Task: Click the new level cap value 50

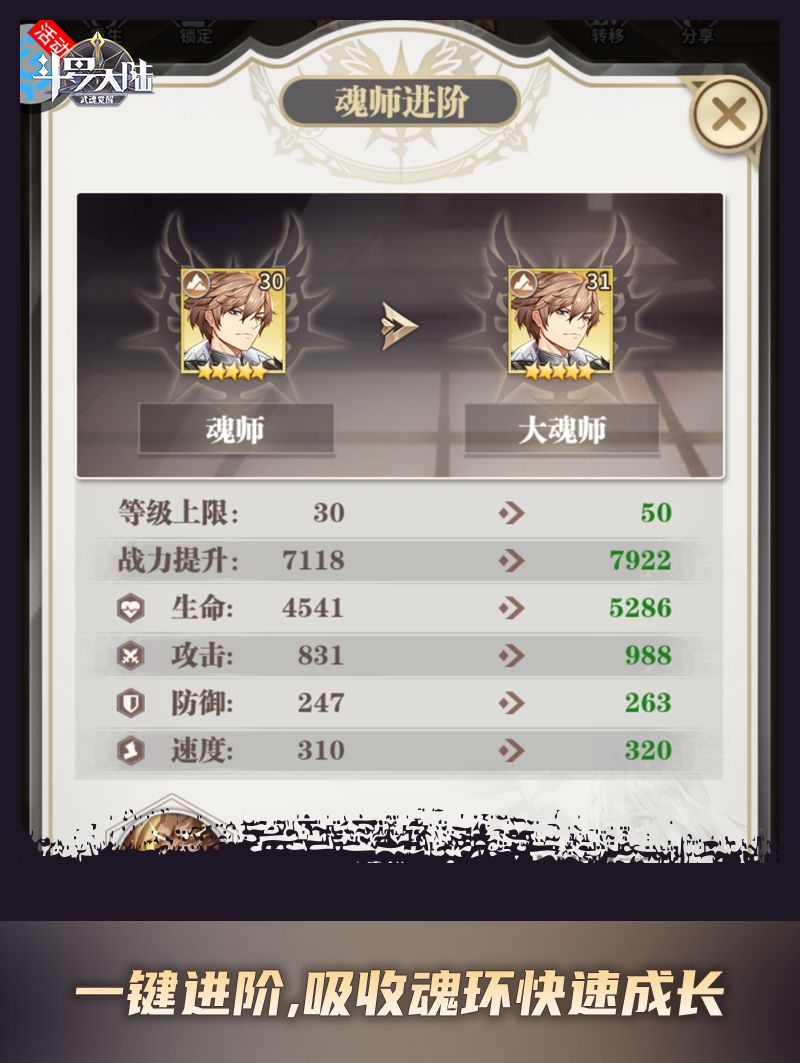Action: click(x=656, y=513)
